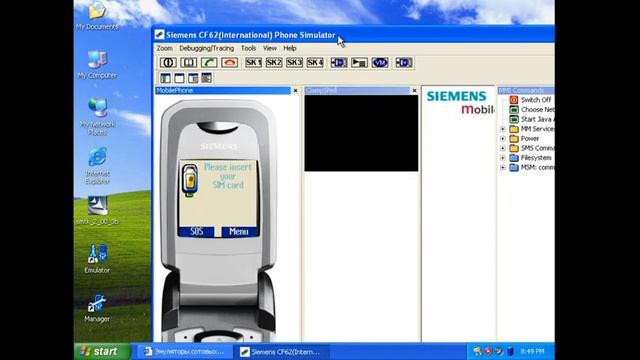
Task: Activate the SK1 soft key button
Action: 253,62
